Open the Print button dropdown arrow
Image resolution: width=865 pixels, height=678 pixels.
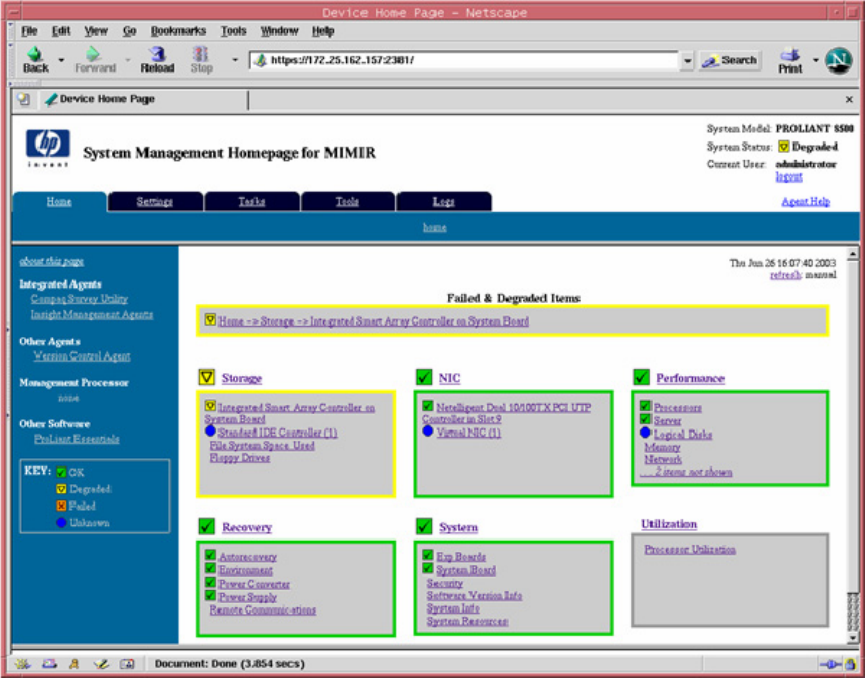click(x=815, y=60)
